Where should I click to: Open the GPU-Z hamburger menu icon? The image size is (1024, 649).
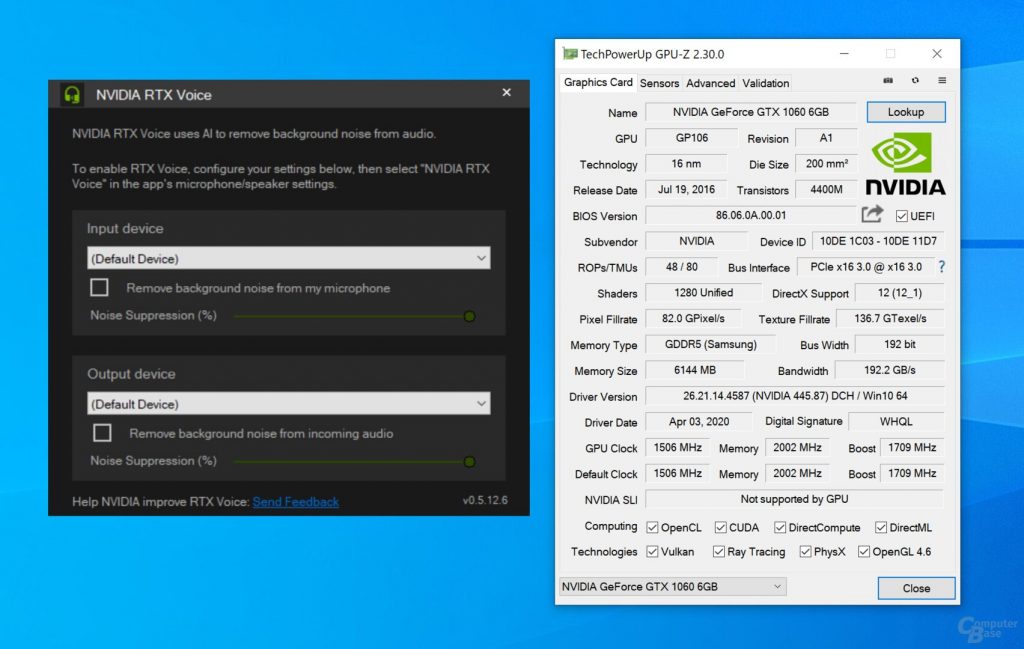(942, 80)
